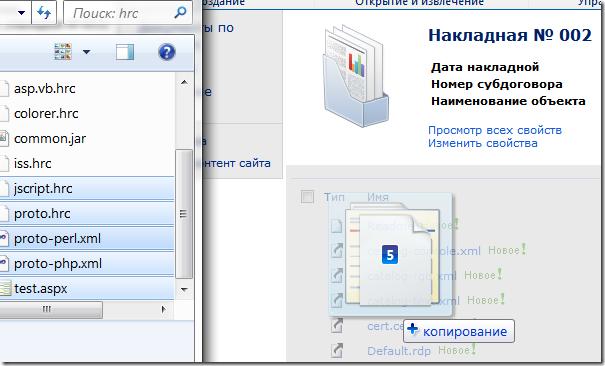Open 'Открытие и извлечение' ribbon group
The image size is (605, 366).
click(419, 3)
